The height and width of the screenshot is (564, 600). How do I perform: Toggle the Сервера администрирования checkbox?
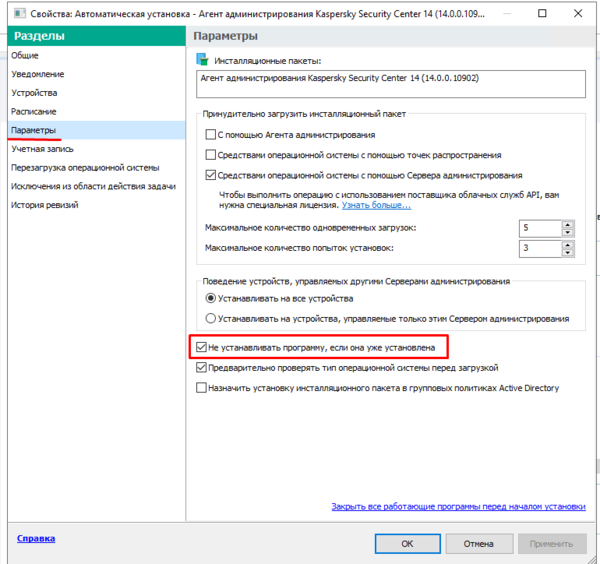coord(210,175)
